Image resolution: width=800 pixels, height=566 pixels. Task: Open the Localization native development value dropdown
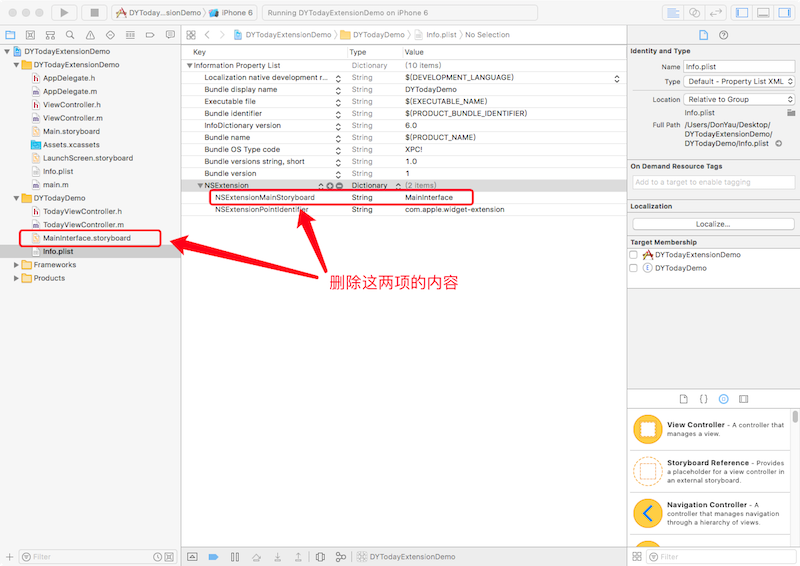[x=617, y=79]
